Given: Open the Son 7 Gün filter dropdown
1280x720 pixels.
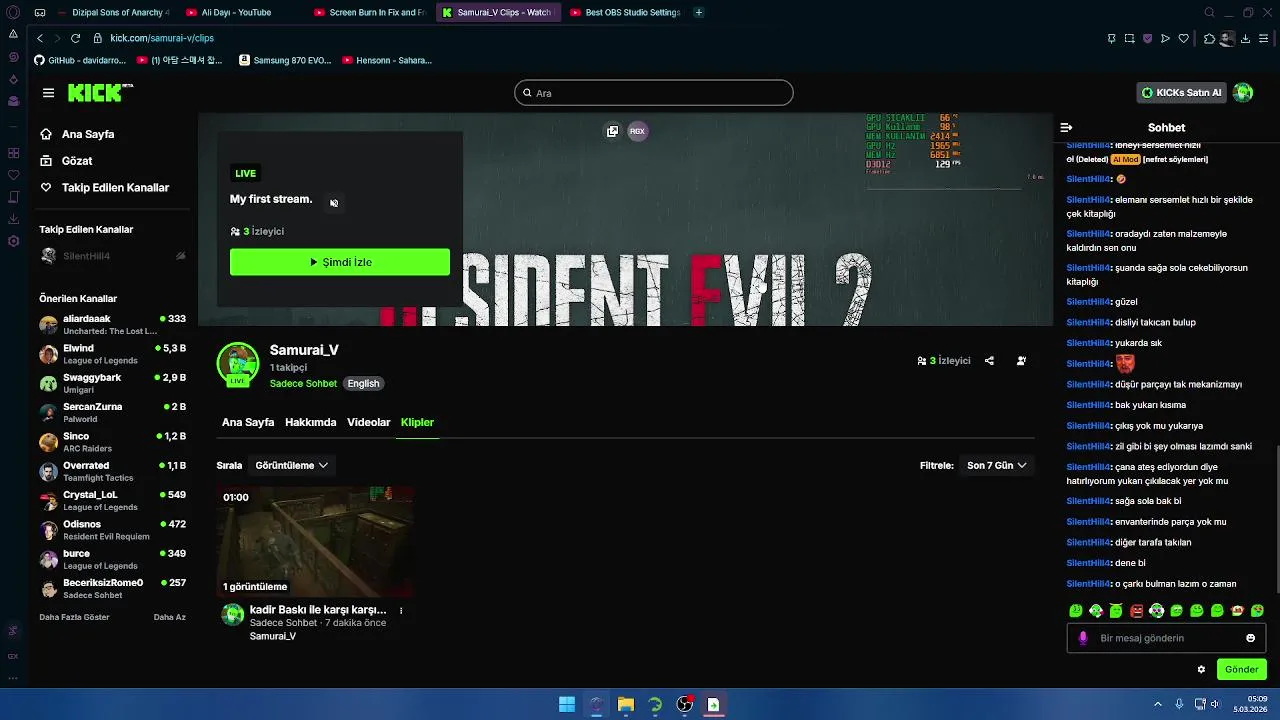Looking at the screenshot, I should [995, 465].
